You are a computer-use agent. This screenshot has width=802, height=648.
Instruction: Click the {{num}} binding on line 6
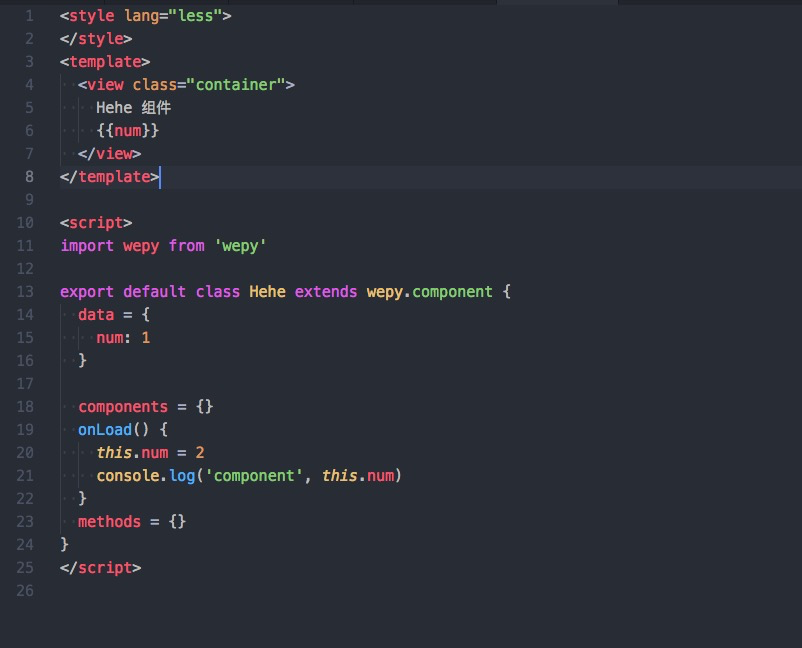(x=130, y=130)
